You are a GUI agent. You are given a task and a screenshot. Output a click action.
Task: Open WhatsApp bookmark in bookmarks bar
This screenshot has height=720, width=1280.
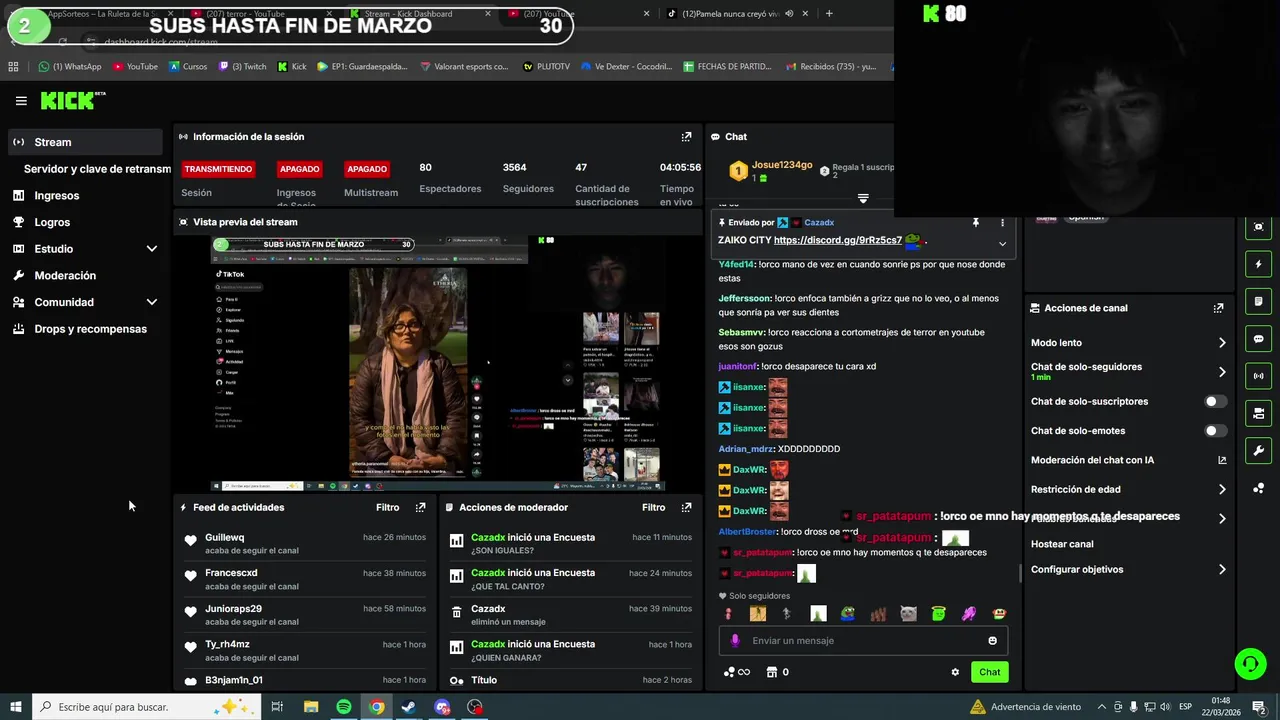pos(70,67)
